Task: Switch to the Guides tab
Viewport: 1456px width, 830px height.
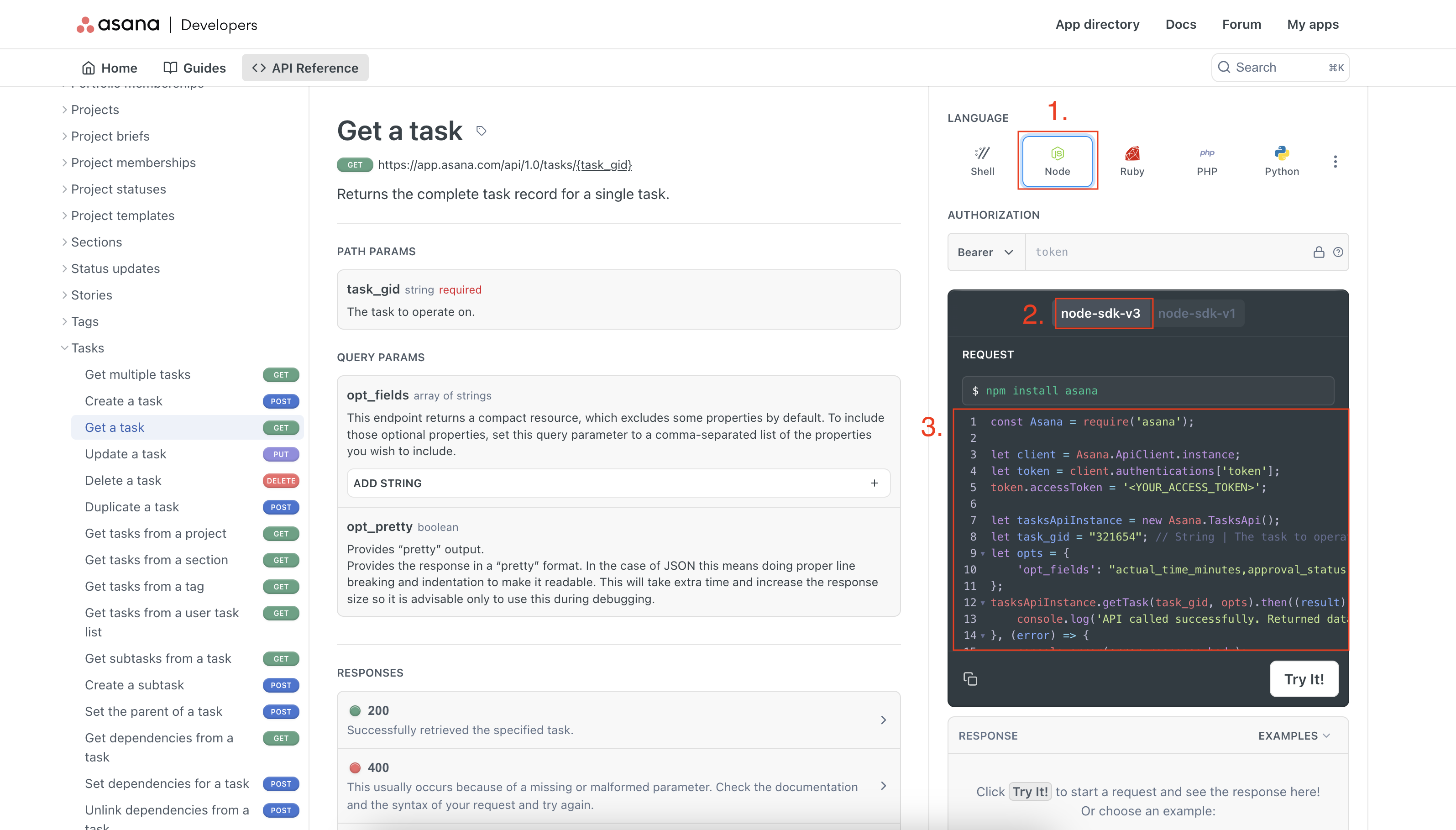Action: point(194,68)
